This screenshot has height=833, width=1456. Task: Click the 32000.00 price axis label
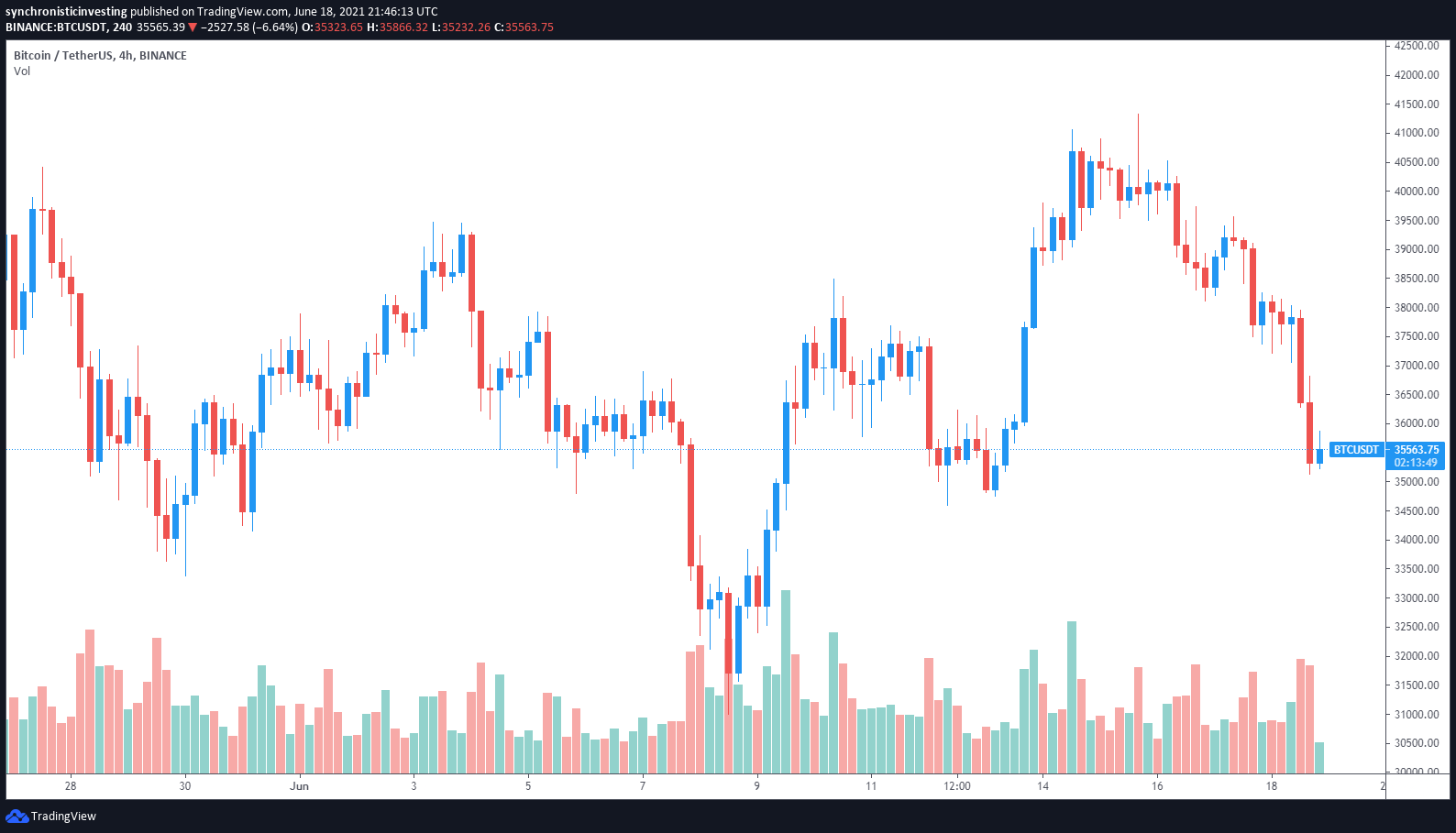point(1417,656)
